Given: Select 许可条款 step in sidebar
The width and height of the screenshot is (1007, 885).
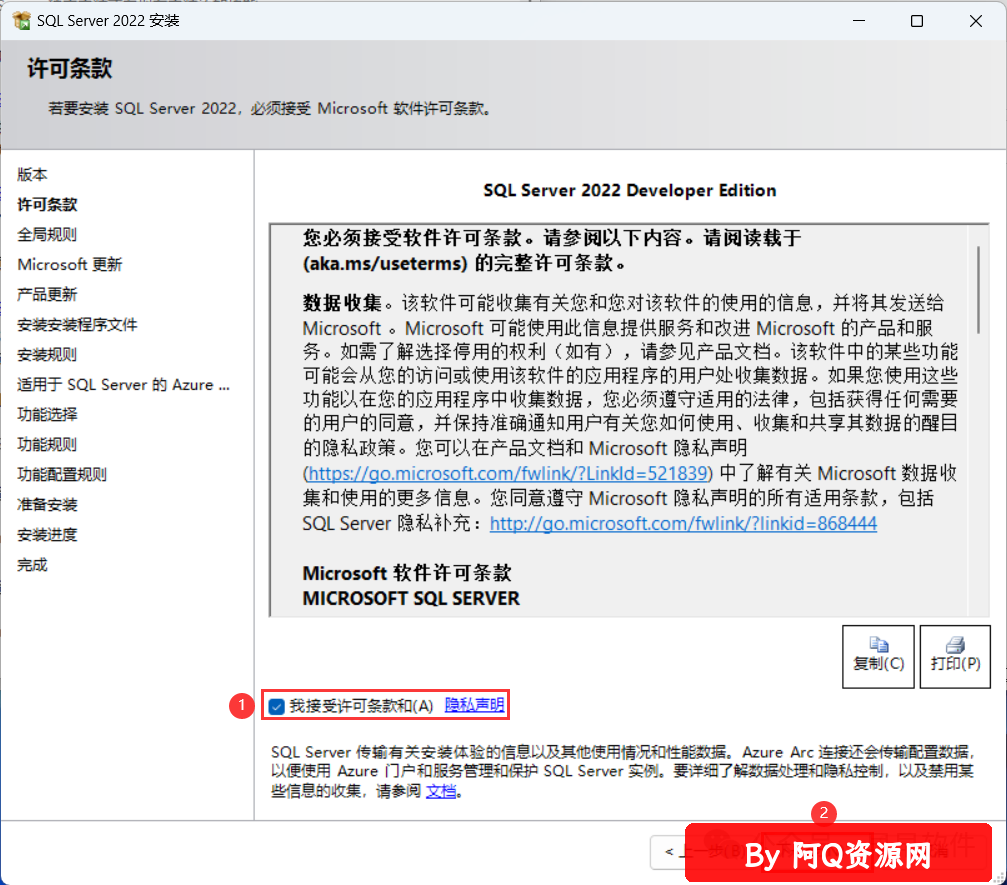Looking at the screenshot, I should click(47, 205).
